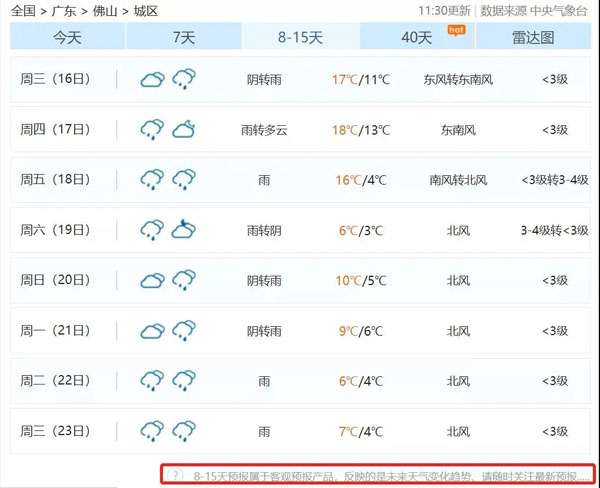
Task: Click the first rain icon for 周二 (22日)
Action: click(152, 381)
